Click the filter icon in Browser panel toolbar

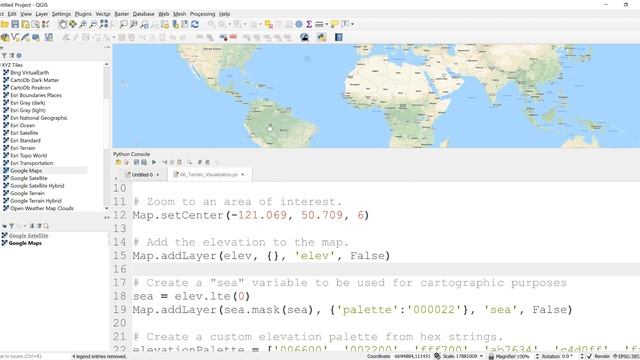click(x=4, y=56)
